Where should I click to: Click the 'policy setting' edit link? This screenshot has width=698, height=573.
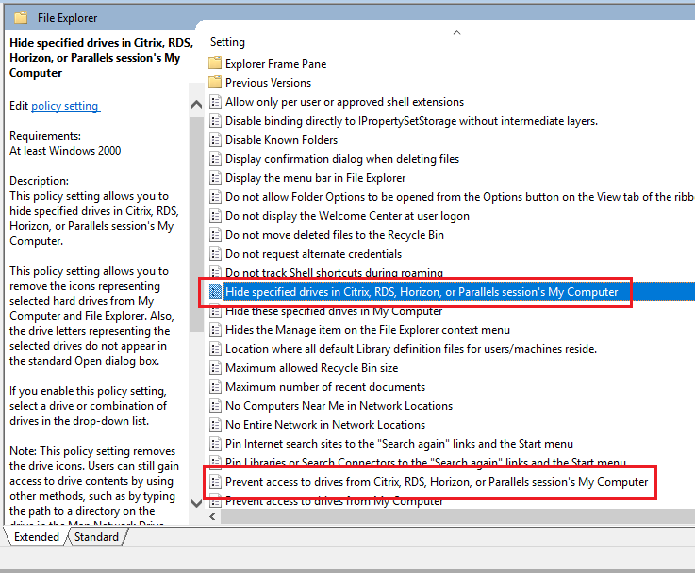[x=65, y=106]
